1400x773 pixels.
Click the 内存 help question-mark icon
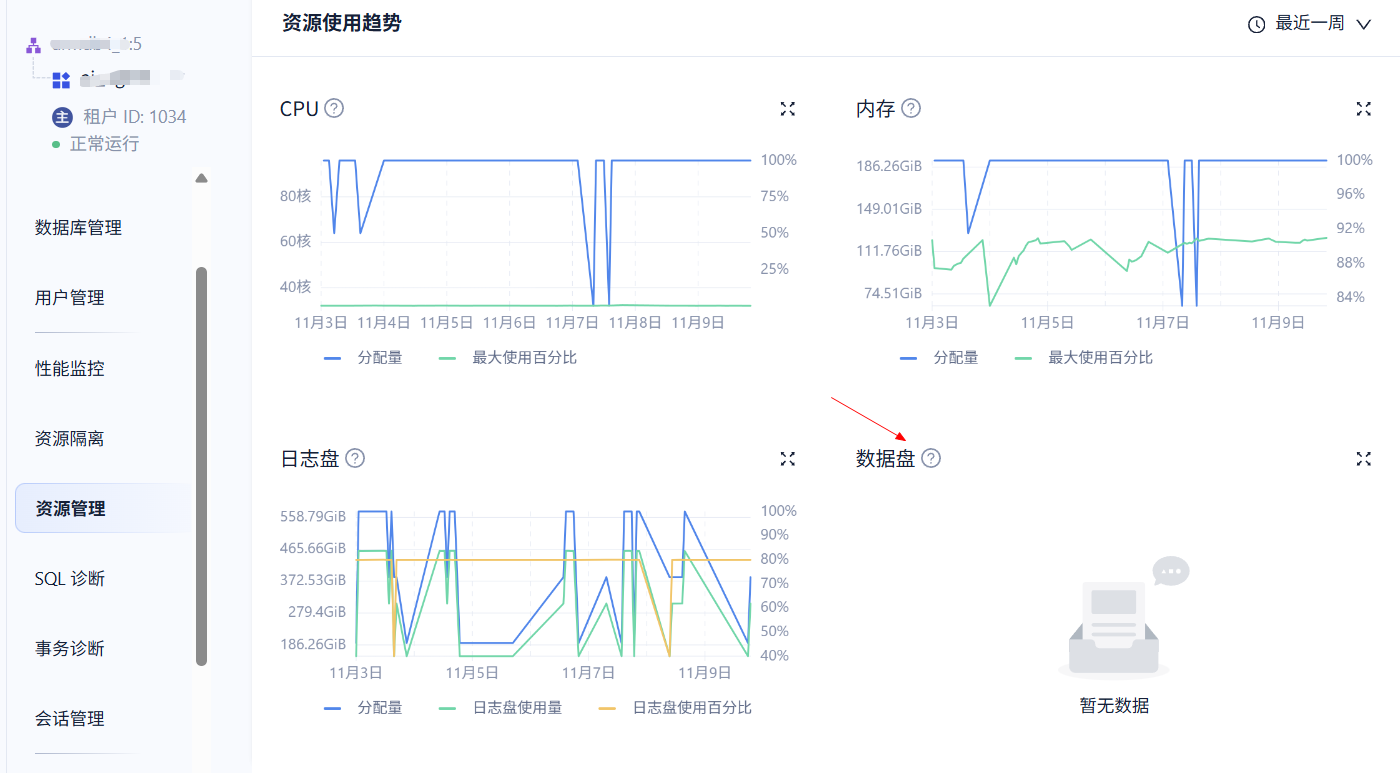coord(911,108)
